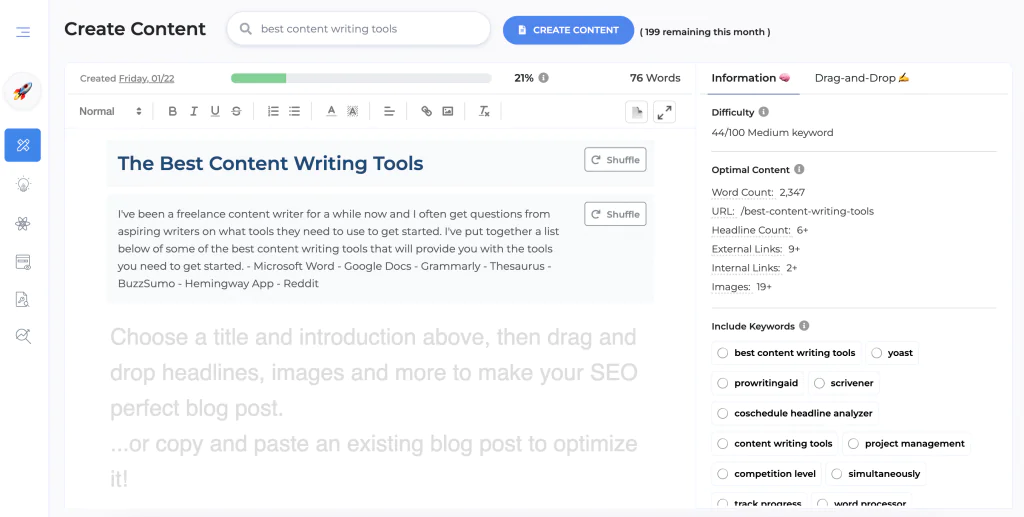Viewport: 1024px width, 517px height.
Task: Insert a hyperlink
Action: coord(426,112)
